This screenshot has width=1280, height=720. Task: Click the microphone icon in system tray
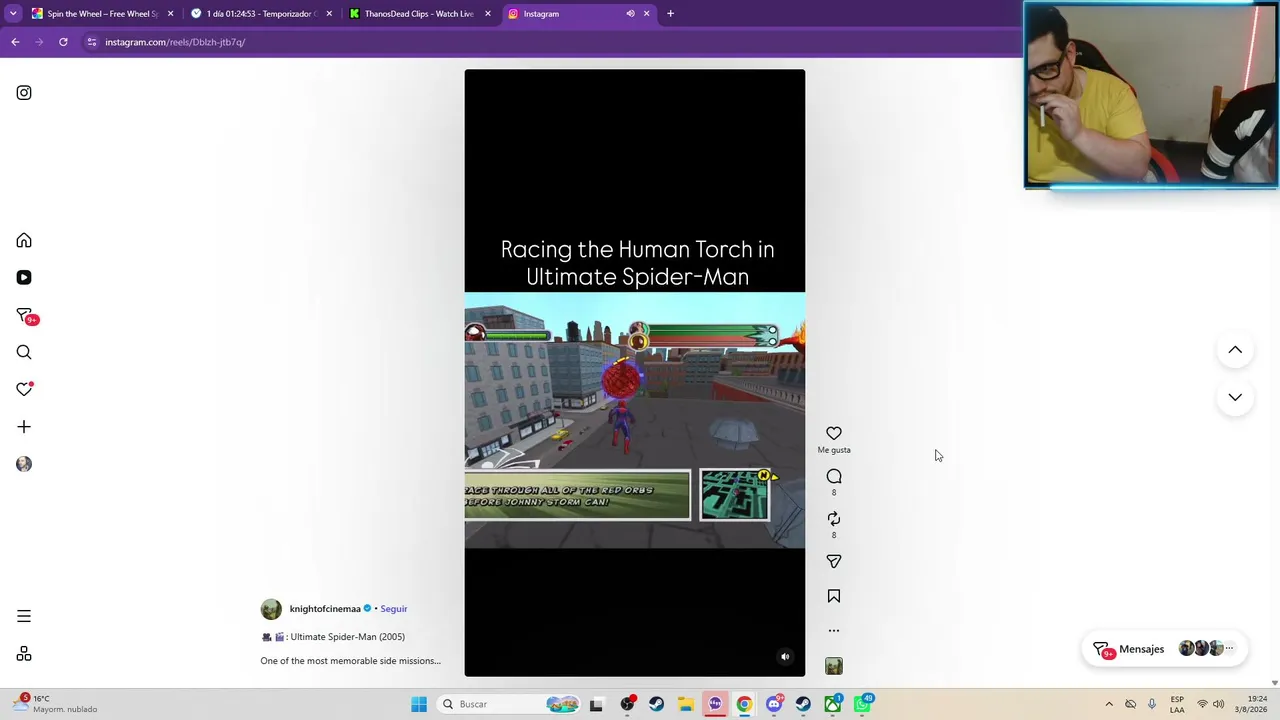click(x=1152, y=705)
